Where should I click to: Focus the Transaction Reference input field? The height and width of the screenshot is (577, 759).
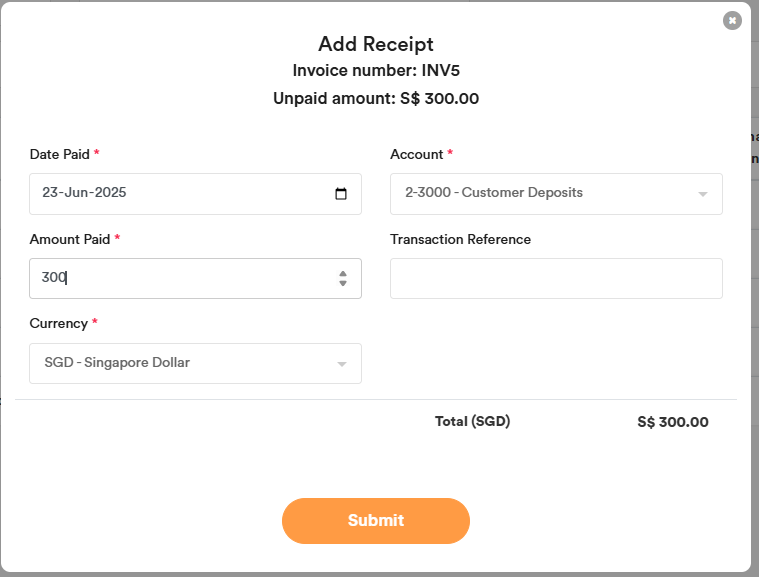tap(555, 278)
